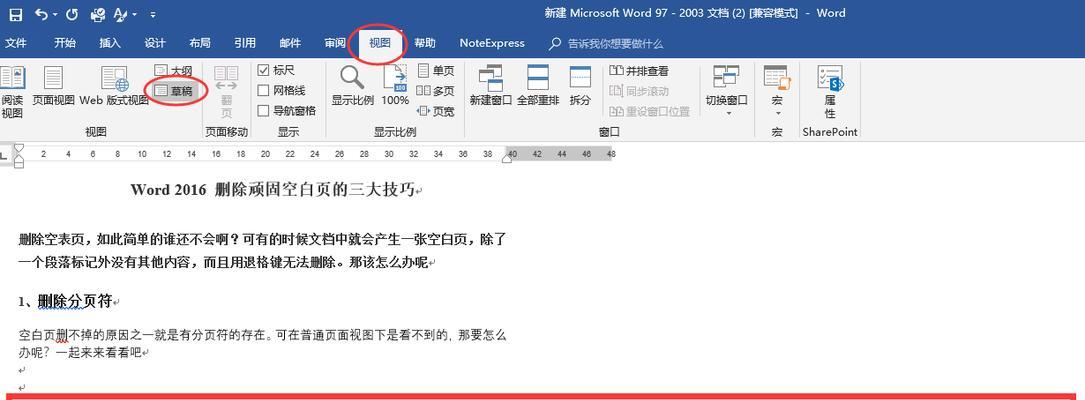This screenshot has width=1085, height=400.
Task: Expand the Undo history dropdown arrow
Action: tap(56, 15)
